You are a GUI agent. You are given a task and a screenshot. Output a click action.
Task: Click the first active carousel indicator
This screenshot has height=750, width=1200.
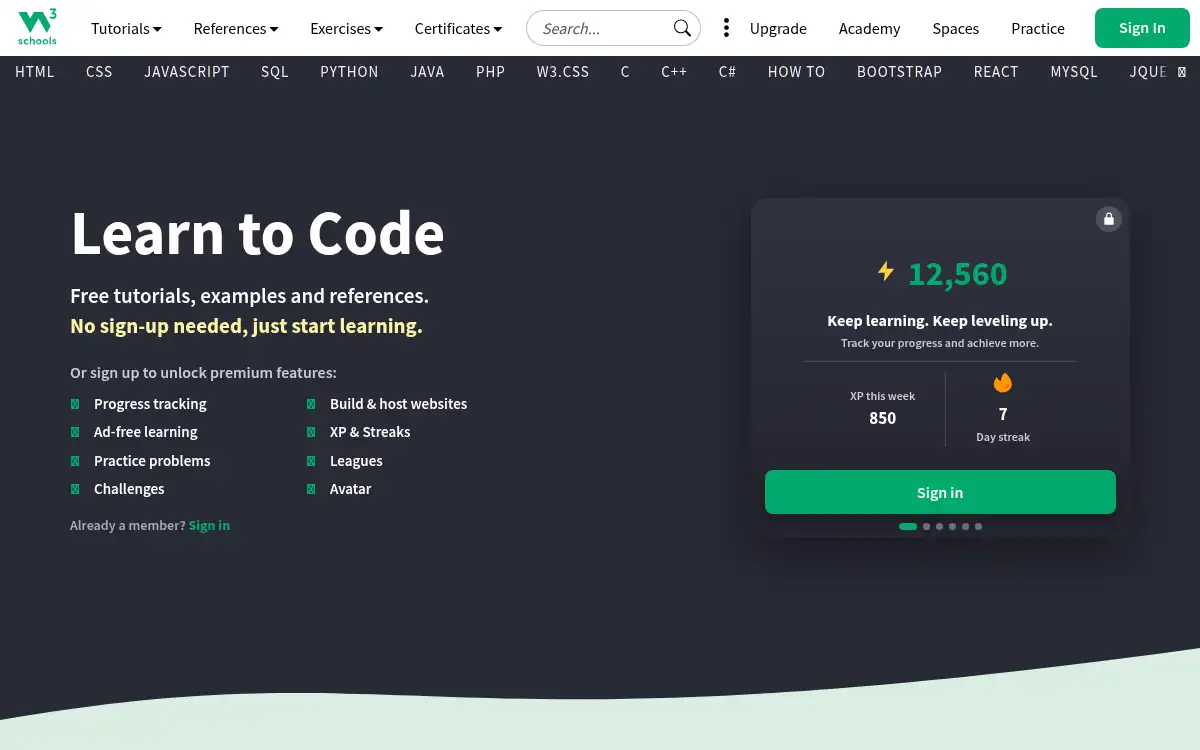(x=908, y=526)
